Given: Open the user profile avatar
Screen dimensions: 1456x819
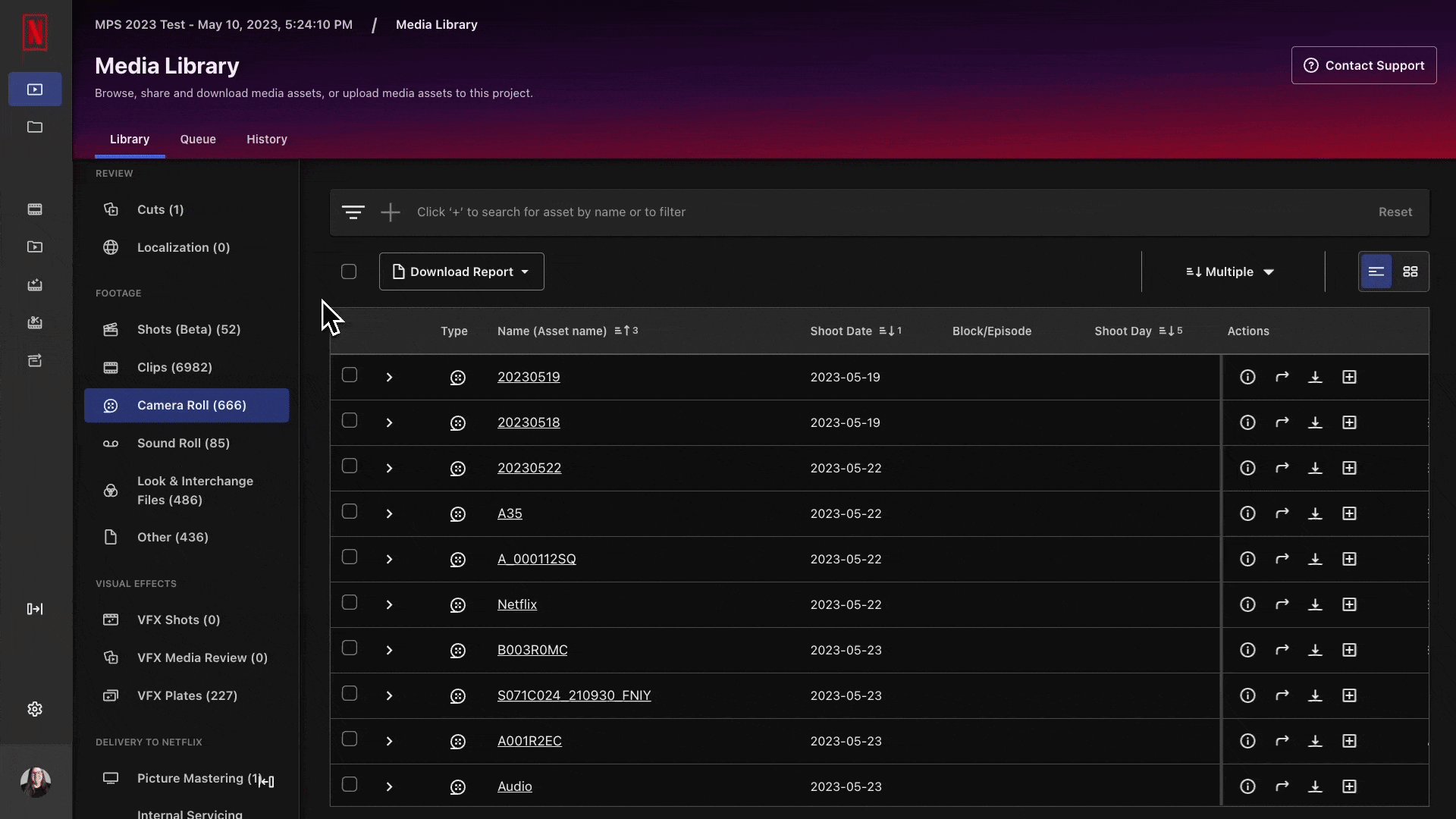Looking at the screenshot, I should tap(35, 782).
